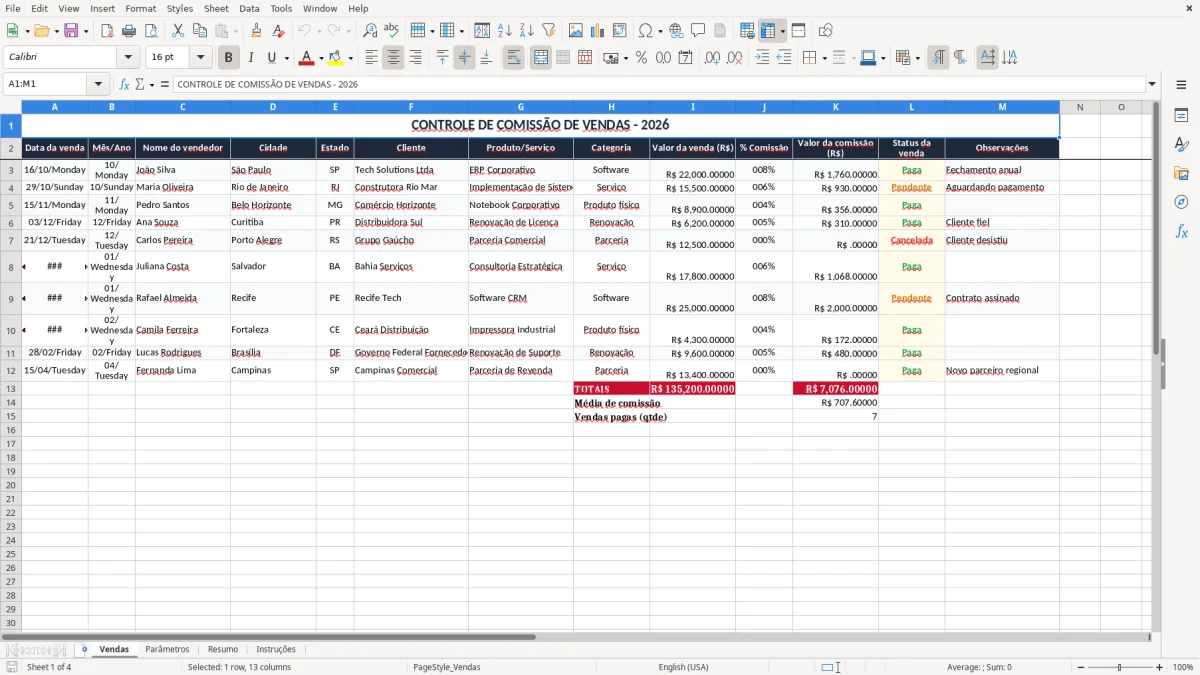Click the Zoom In plus button
The image size is (1200, 675).
(1160, 667)
